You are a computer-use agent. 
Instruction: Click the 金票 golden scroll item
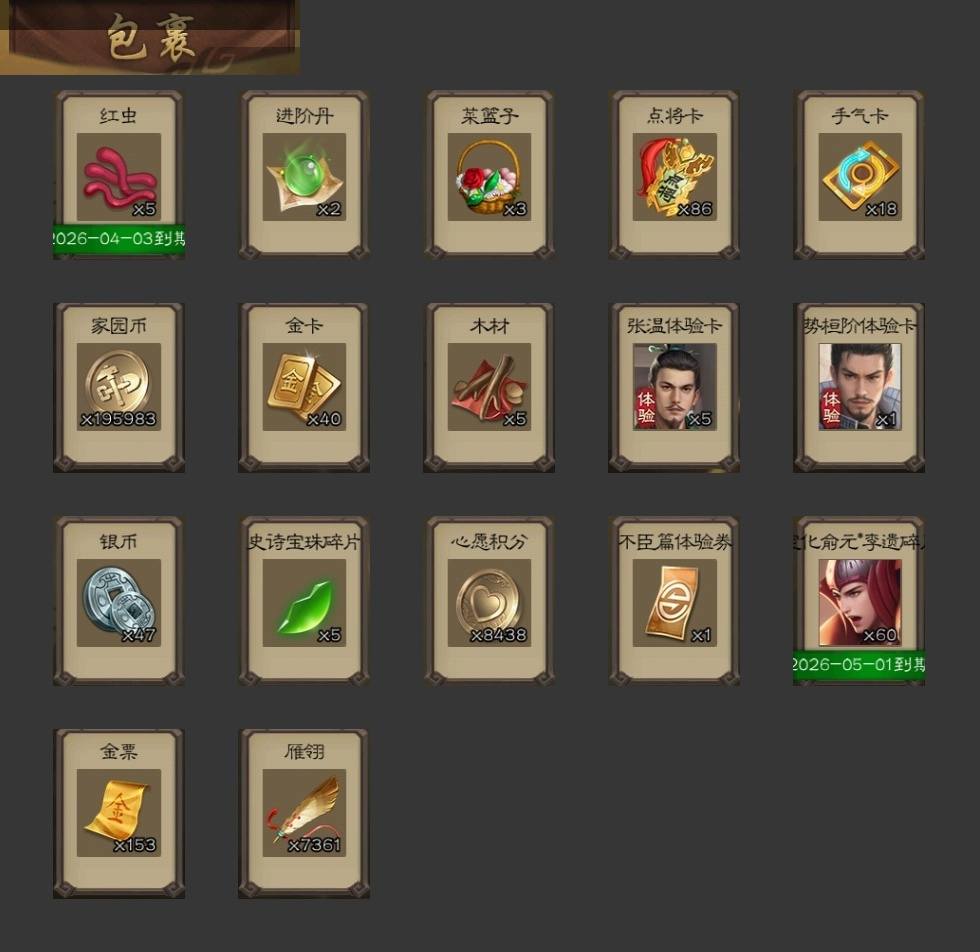click(x=119, y=813)
